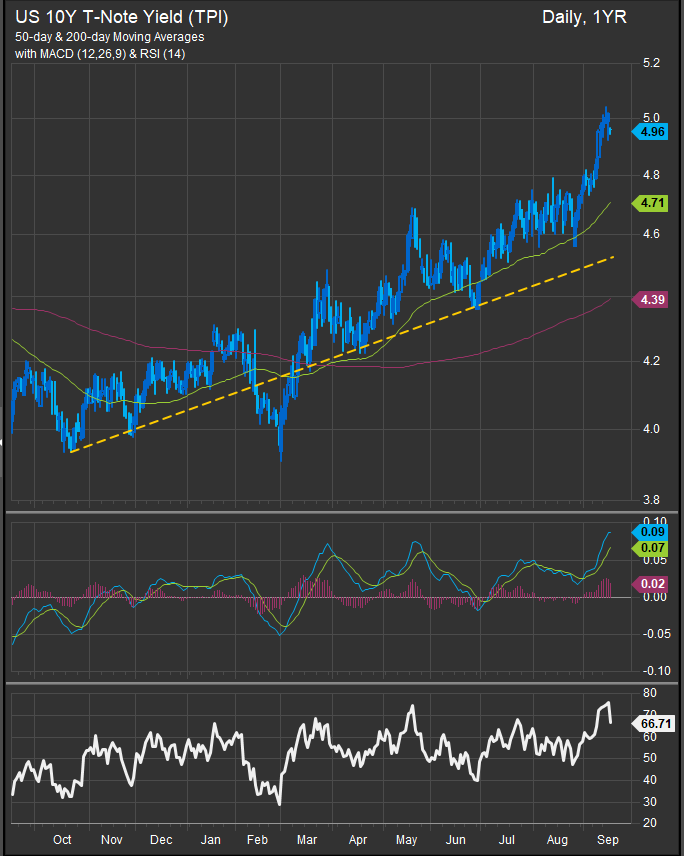The image size is (684, 856).
Task: Click the Feb month label on time axis
Action: click(x=257, y=840)
